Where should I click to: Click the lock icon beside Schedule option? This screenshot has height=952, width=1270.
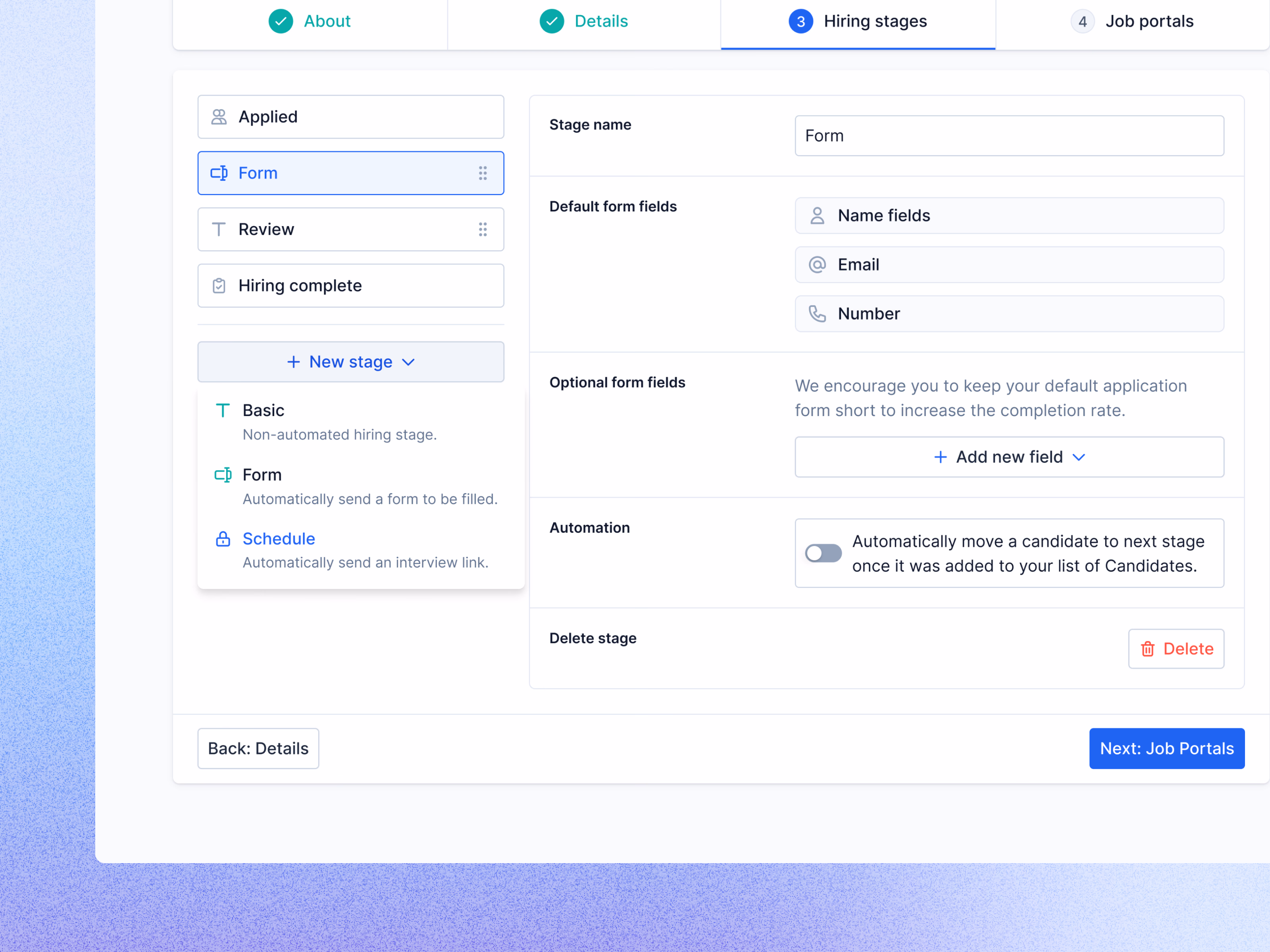(x=223, y=539)
